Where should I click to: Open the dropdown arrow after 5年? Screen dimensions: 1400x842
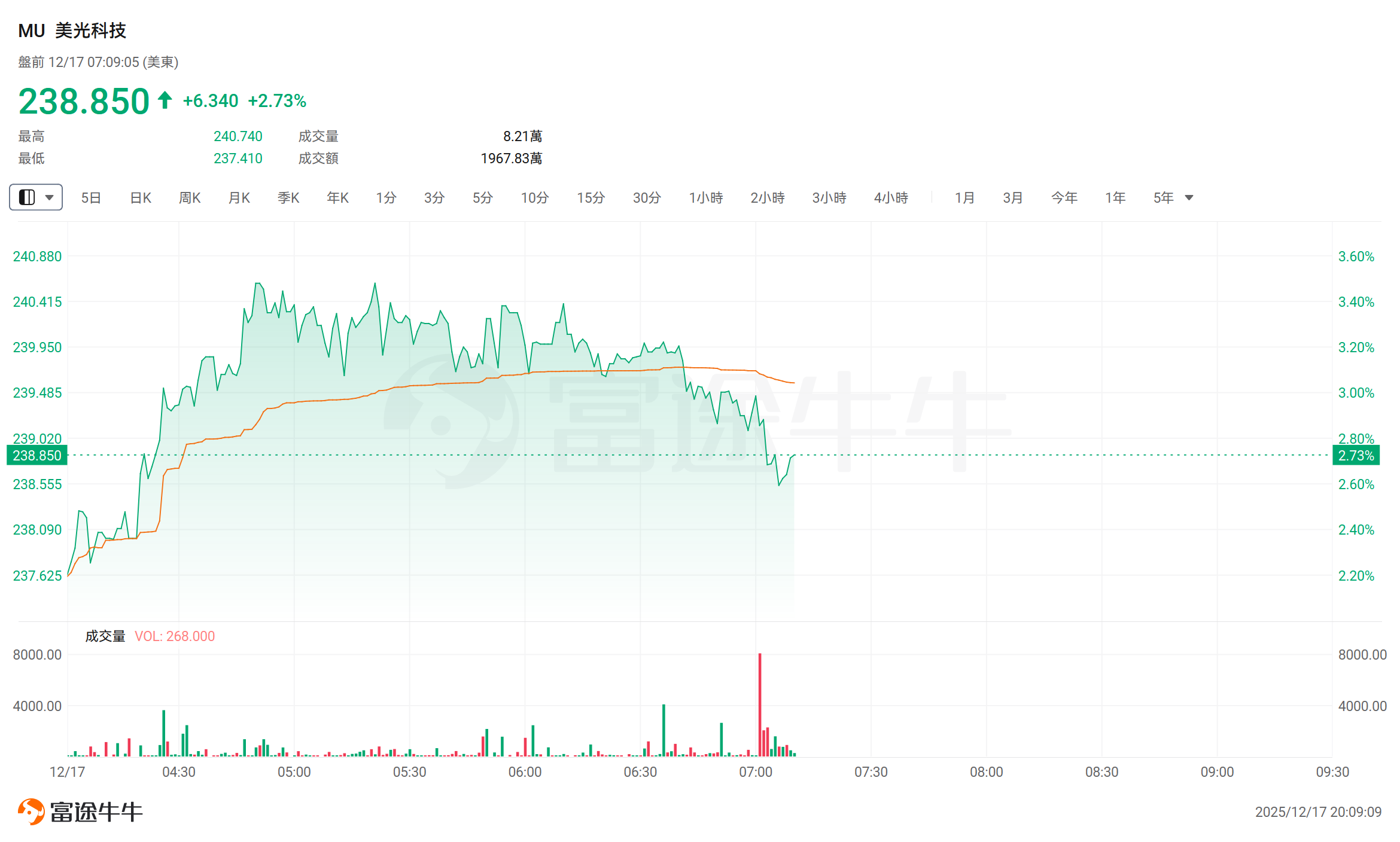coord(1189,197)
